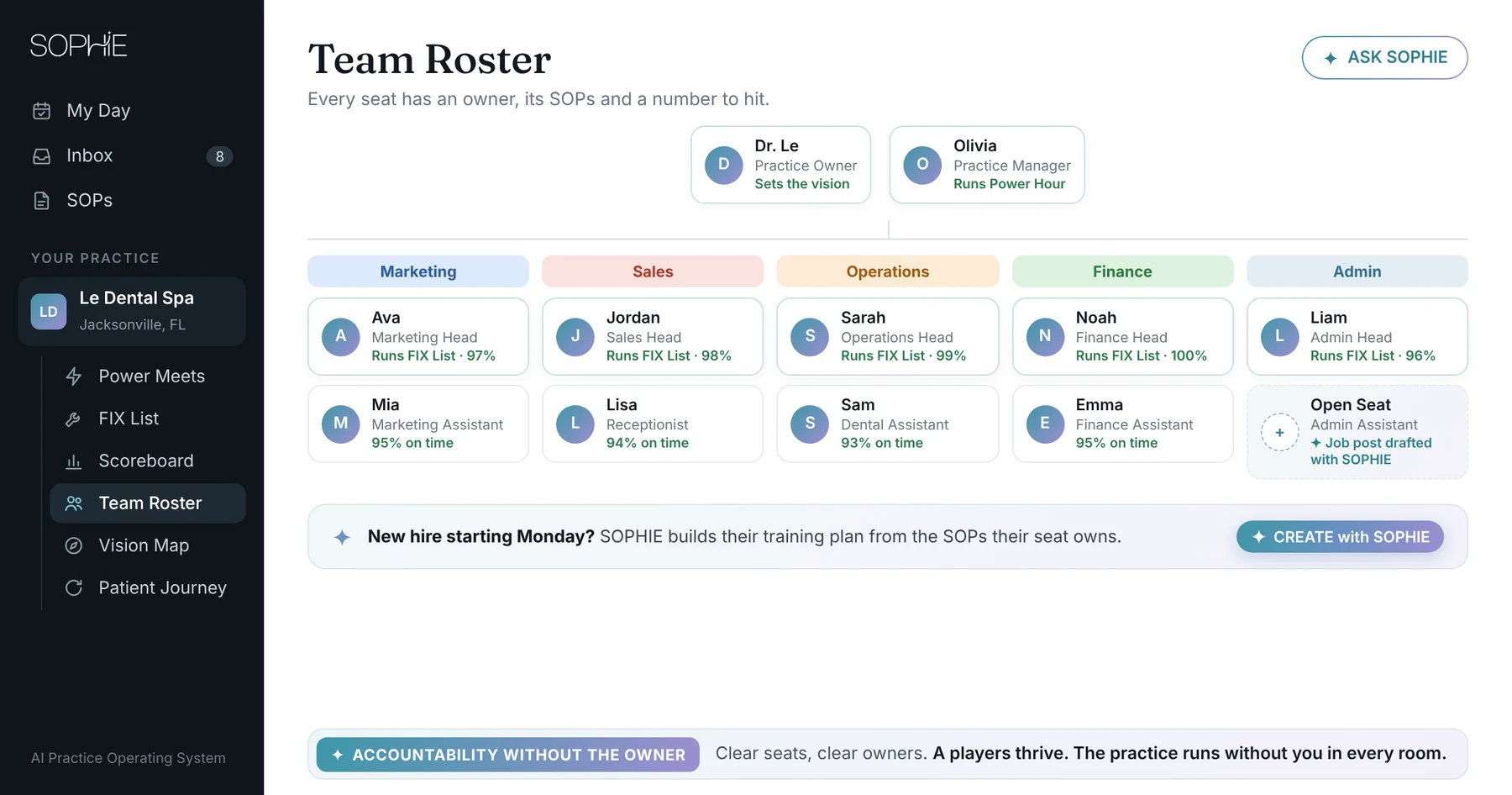The height and width of the screenshot is (795, 1512).
Task: Open Lisa's Receptionist card
Action: point(653,424)
